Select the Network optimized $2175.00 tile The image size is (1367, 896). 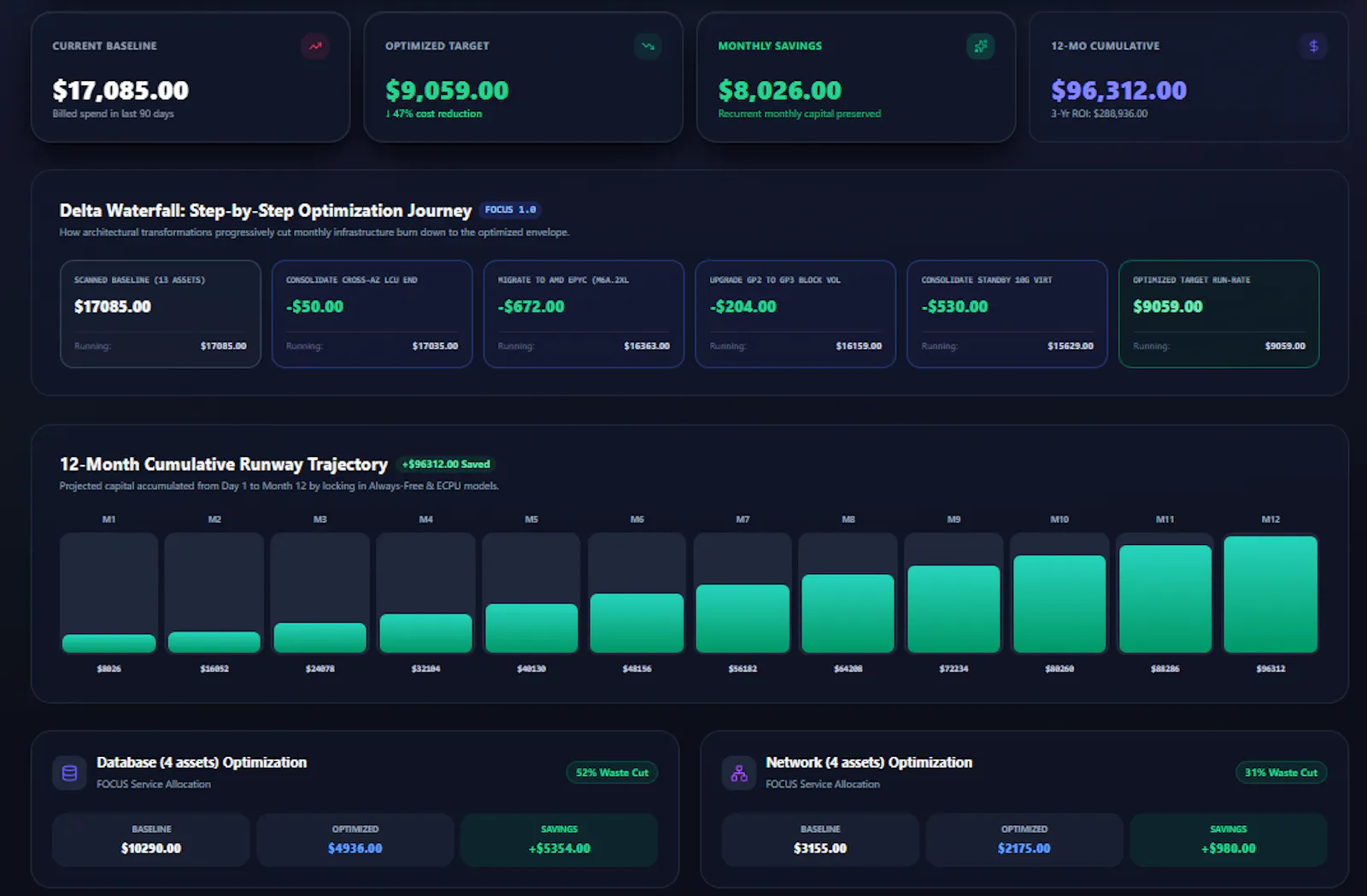(x=1024, y=840)
